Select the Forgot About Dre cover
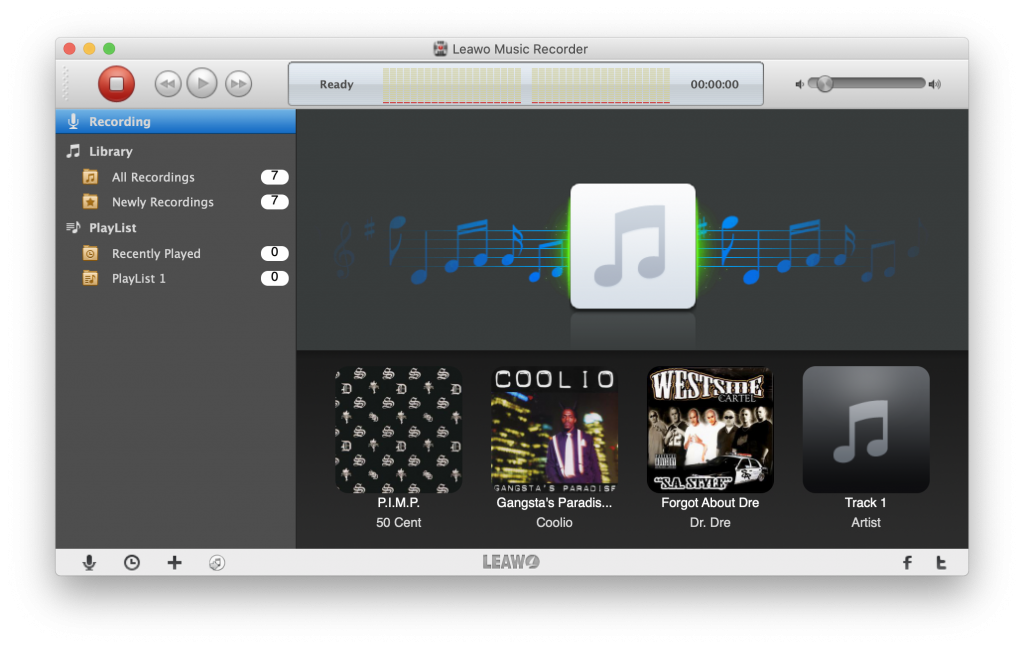 pos(710,430)
